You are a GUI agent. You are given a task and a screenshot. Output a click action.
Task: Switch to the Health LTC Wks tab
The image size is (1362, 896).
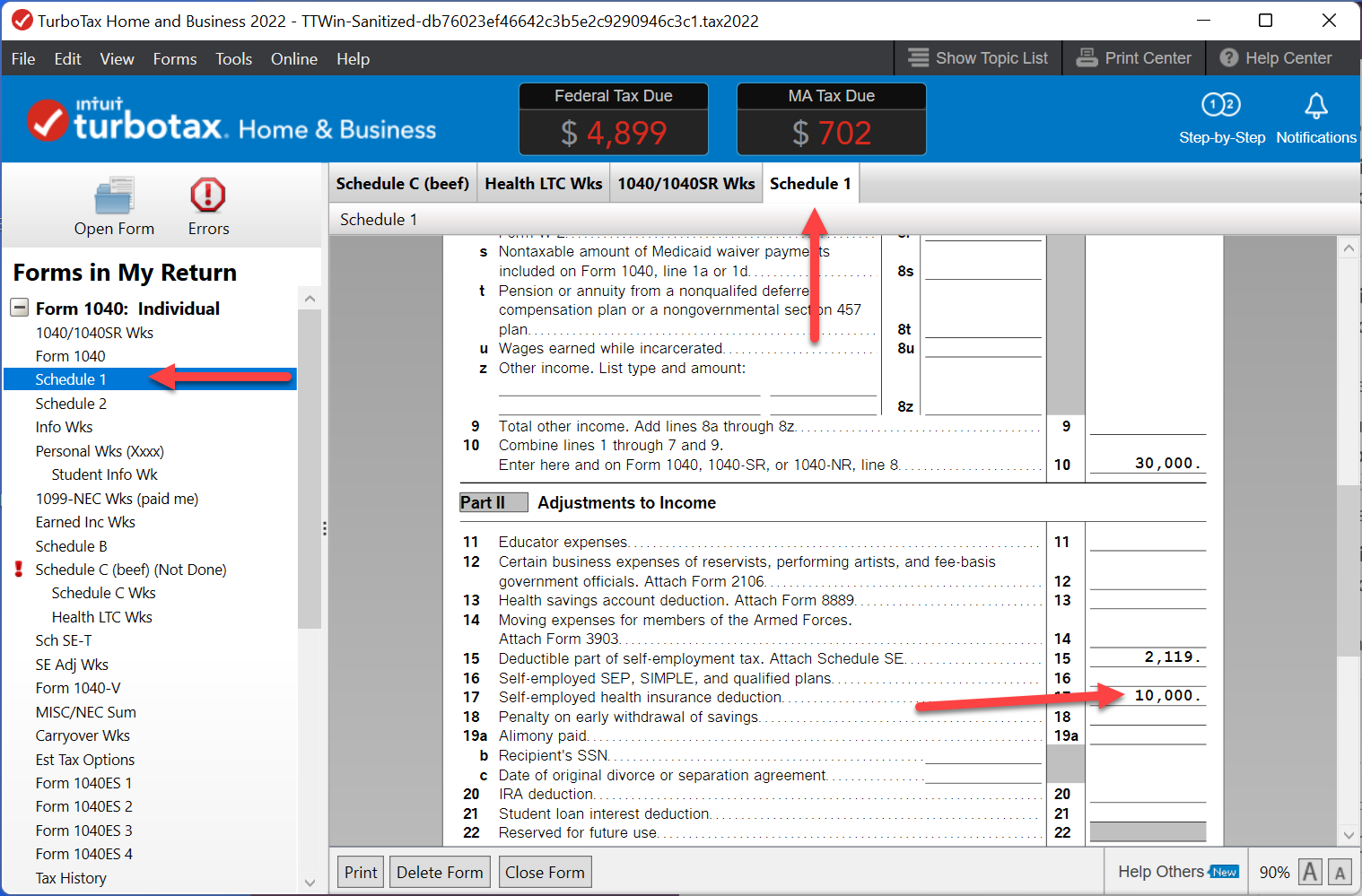(x=543, y=184)
